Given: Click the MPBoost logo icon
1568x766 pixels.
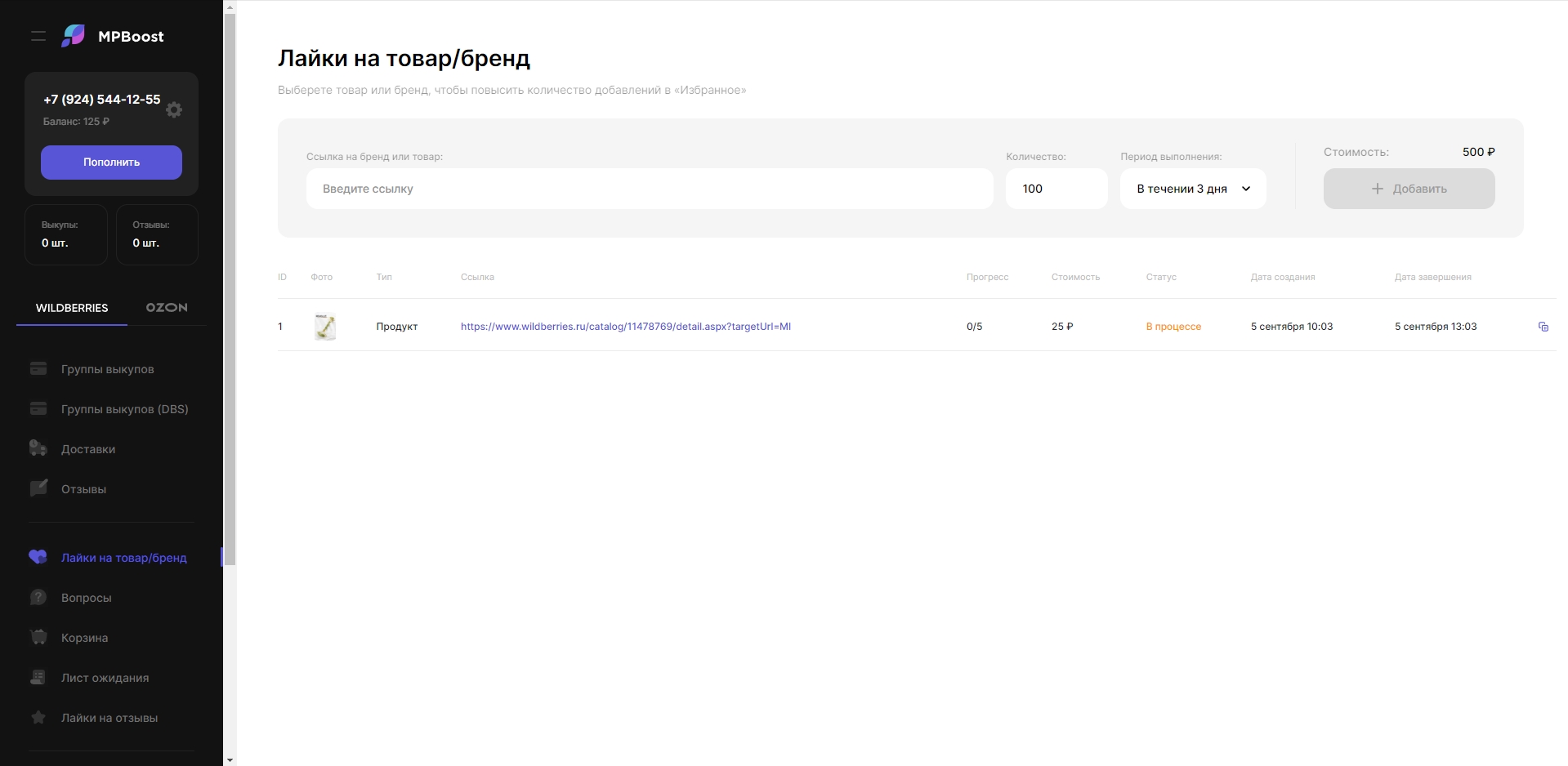Looking at the screenshot, I should point(74,36).
